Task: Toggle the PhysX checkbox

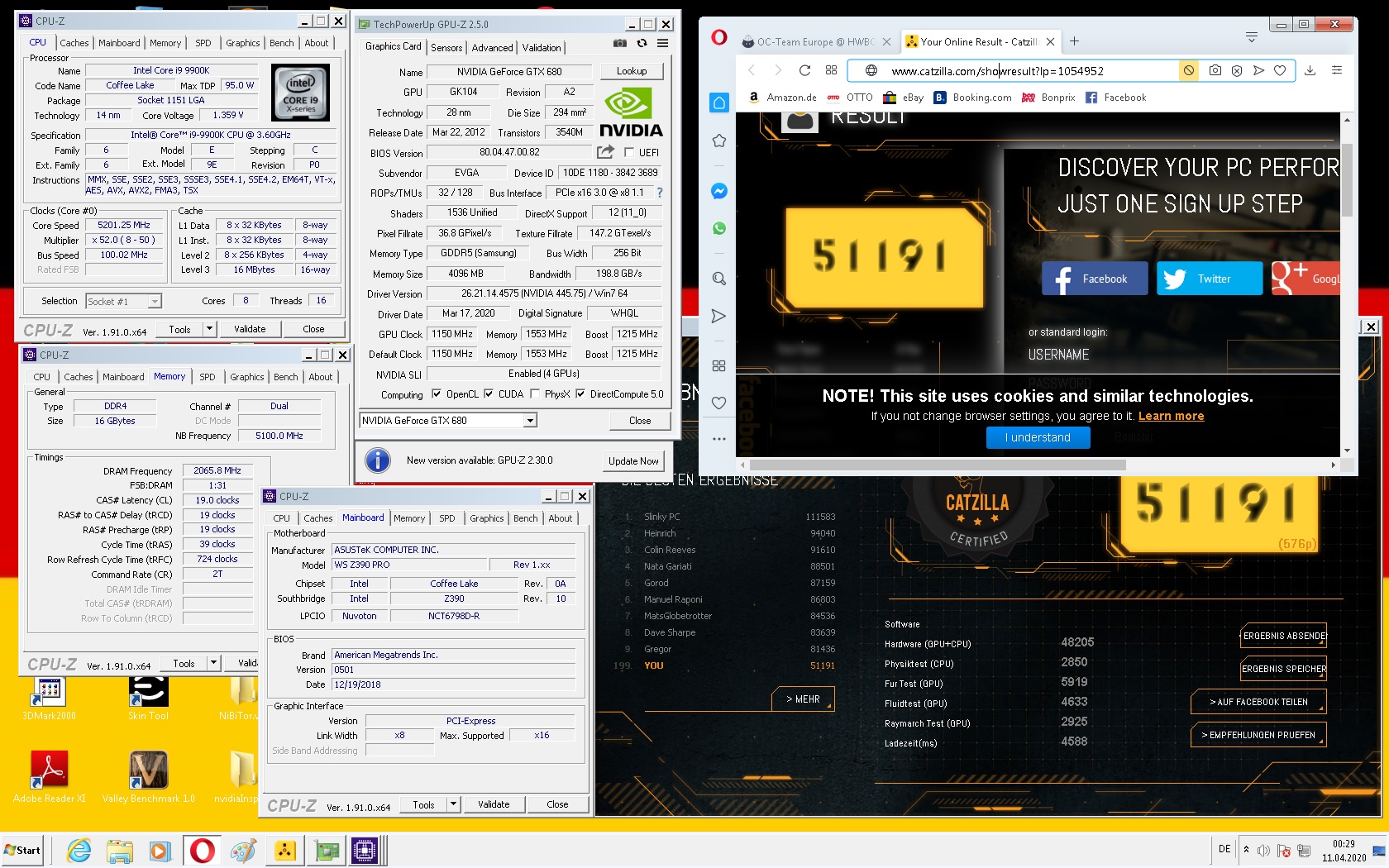Action: click(x=535, y=394)
